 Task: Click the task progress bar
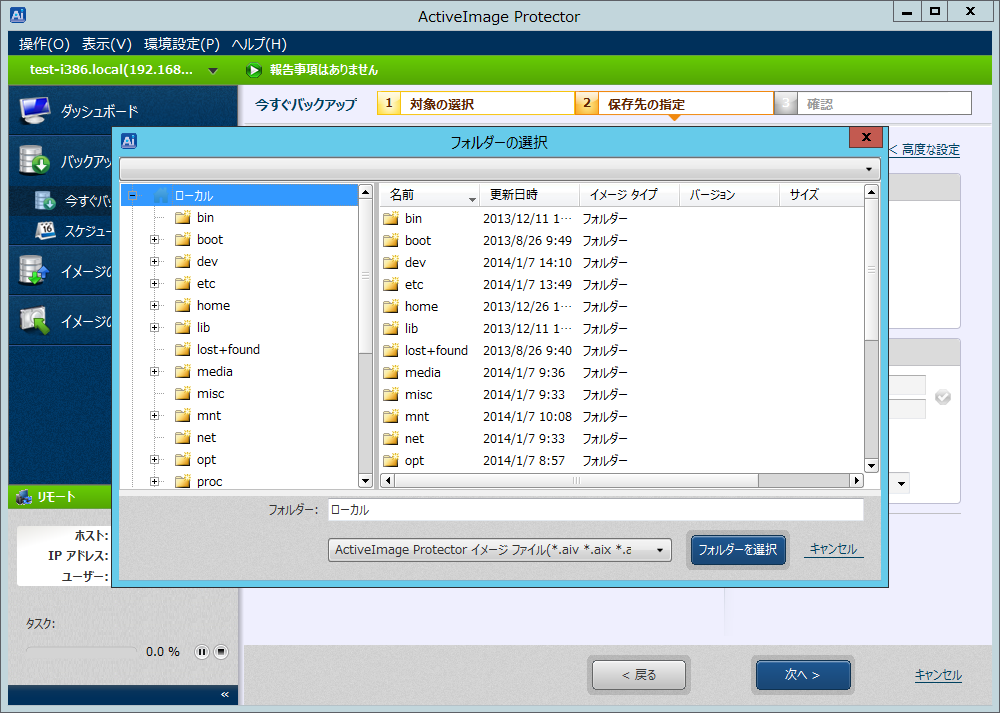pyautogui.click(x=81, y=651)
